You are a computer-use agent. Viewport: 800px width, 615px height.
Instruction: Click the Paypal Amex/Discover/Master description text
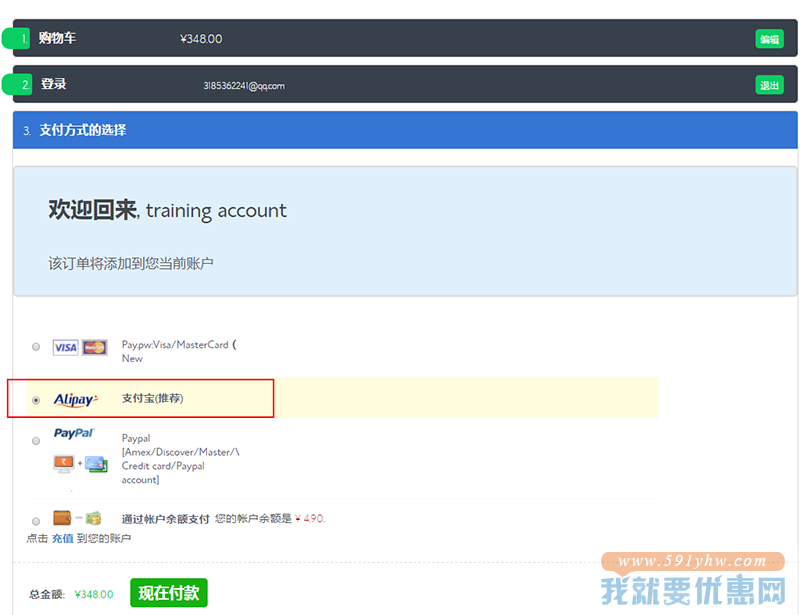(180, 459)
